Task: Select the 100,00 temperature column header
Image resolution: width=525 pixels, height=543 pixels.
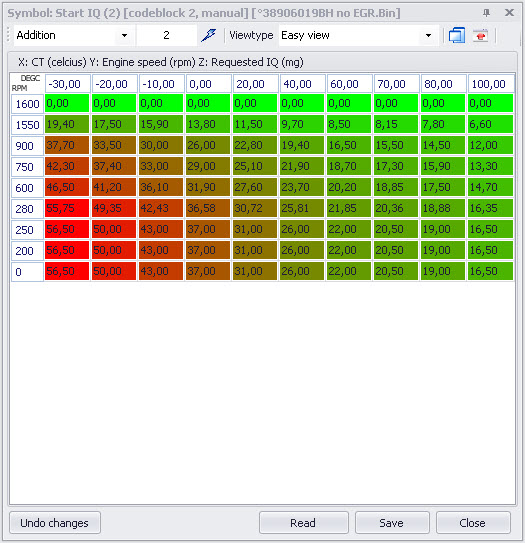Action: (491, 84)
